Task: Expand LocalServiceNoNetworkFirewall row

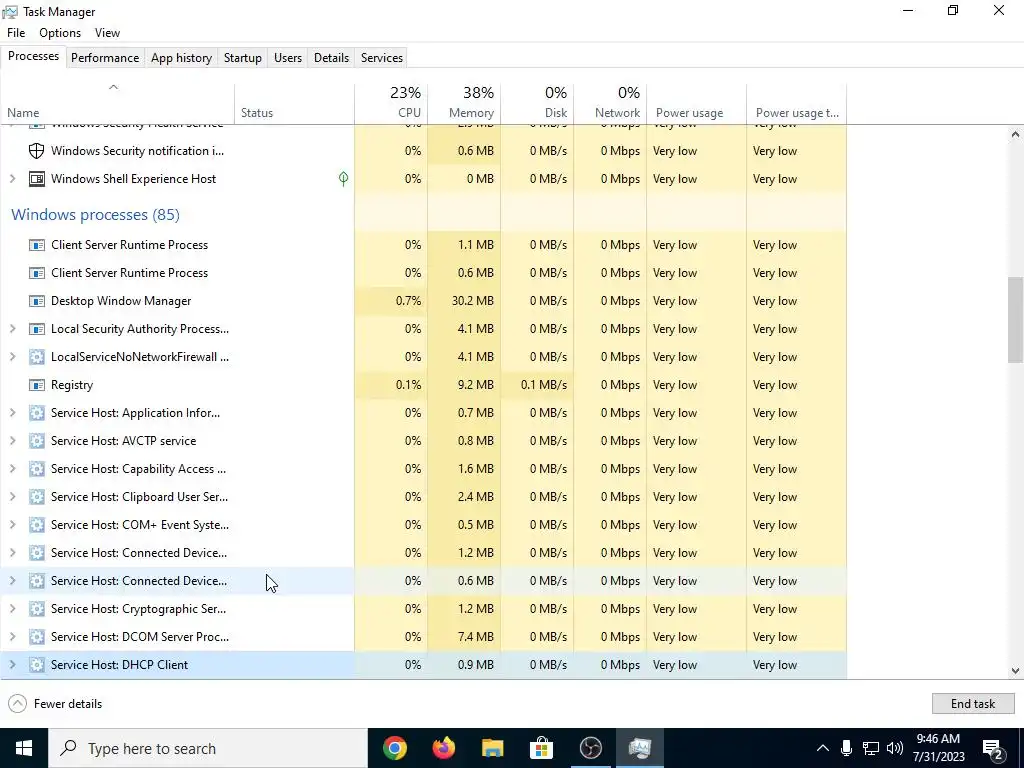Action: [x=12, y=357]
